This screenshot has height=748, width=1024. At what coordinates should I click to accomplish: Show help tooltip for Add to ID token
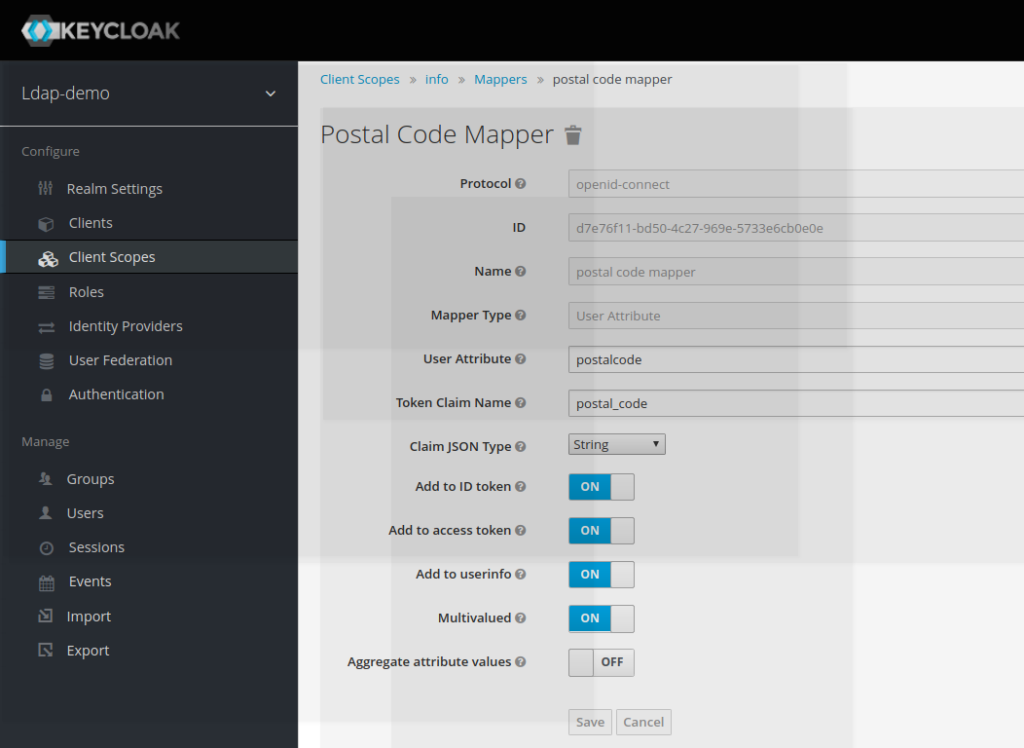pyautogui.click(x=520, y=486)
